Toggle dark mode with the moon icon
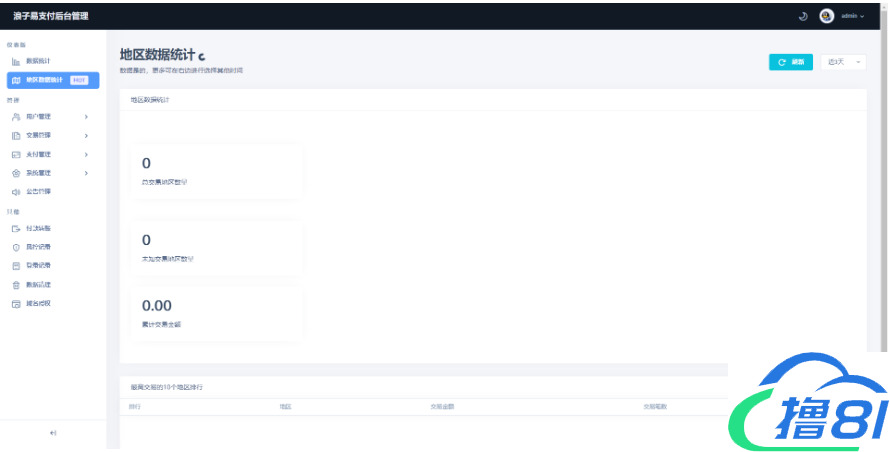This screenshot has height=452, width=890. point(802,16)
